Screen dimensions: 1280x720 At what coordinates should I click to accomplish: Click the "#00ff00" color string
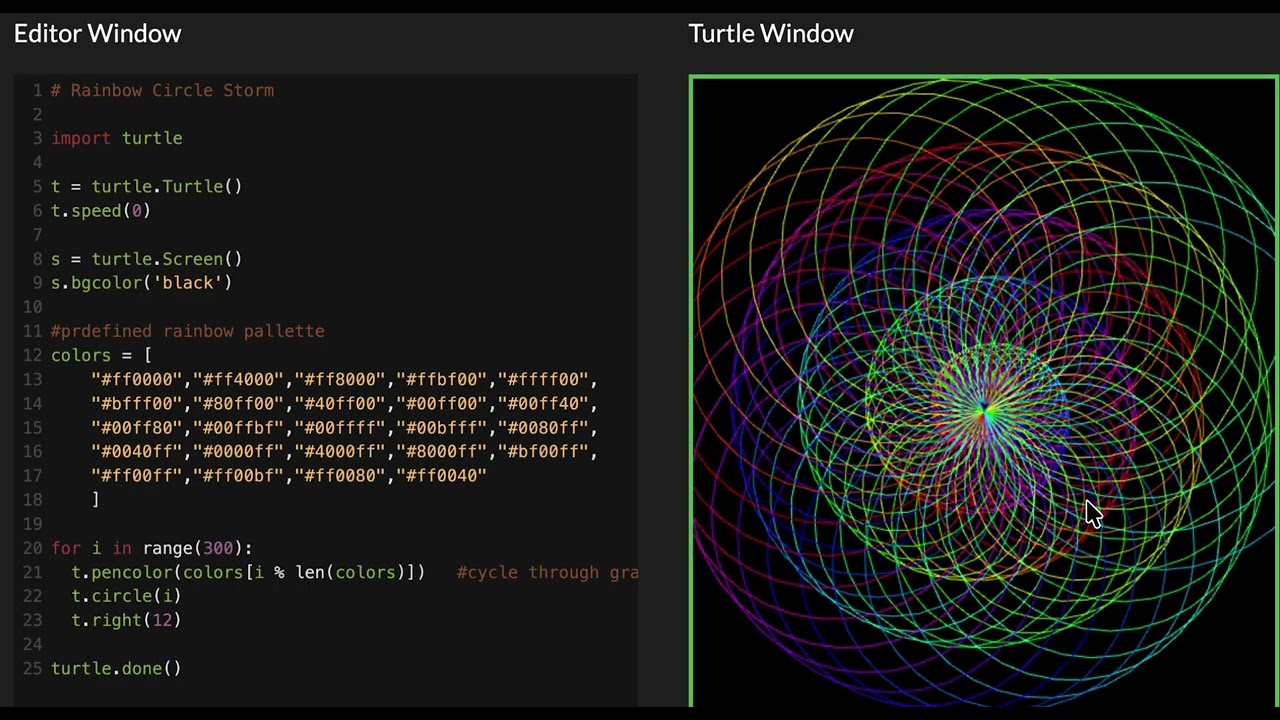coord(442,403)
